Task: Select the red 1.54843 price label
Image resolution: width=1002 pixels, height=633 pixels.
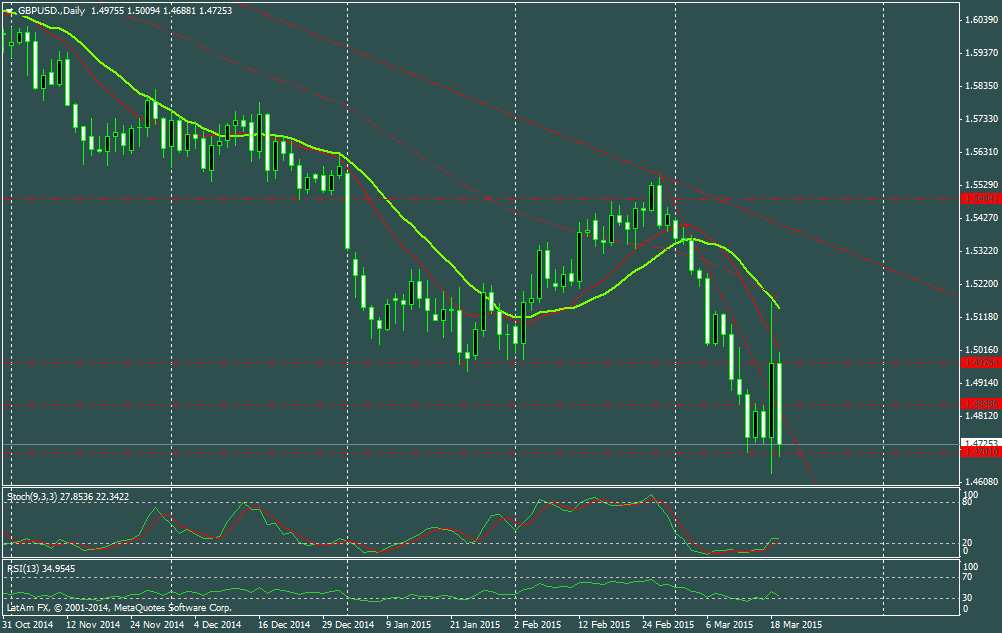Action: pos(979,199)
